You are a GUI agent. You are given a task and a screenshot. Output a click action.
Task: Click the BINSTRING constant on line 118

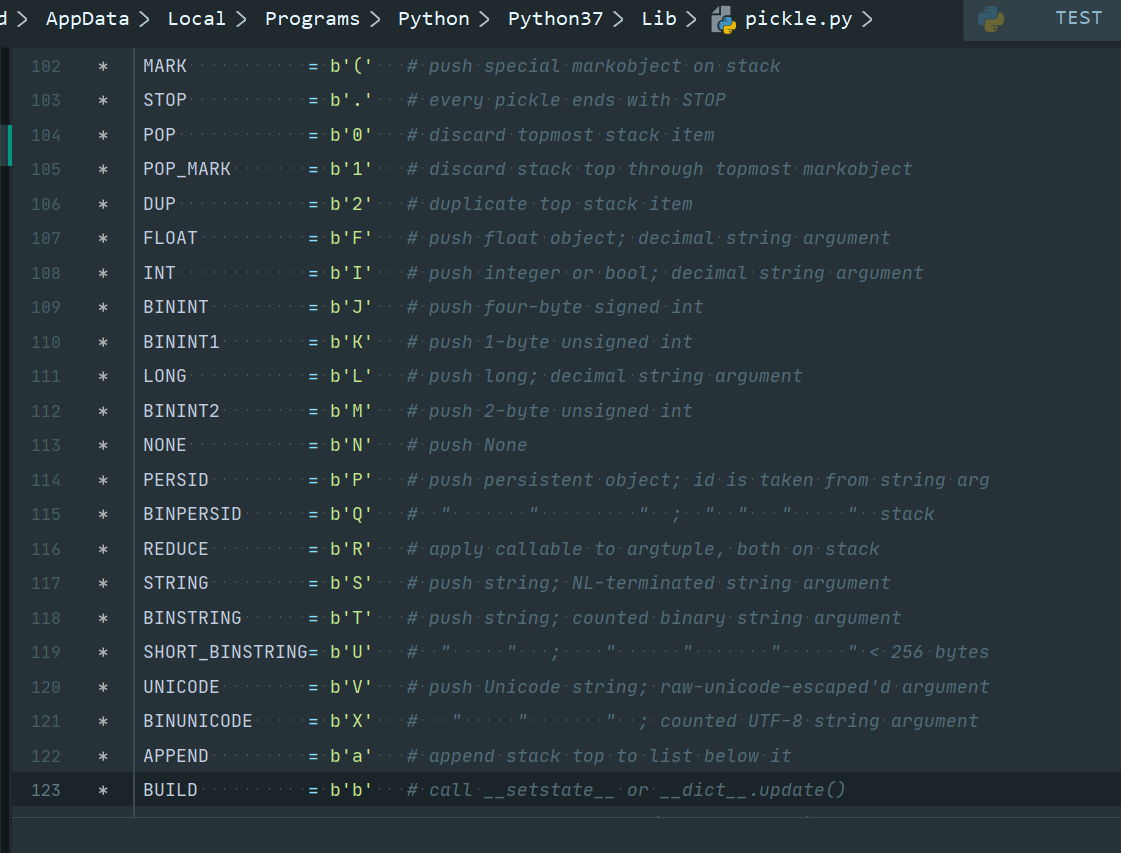click(192, 618)
